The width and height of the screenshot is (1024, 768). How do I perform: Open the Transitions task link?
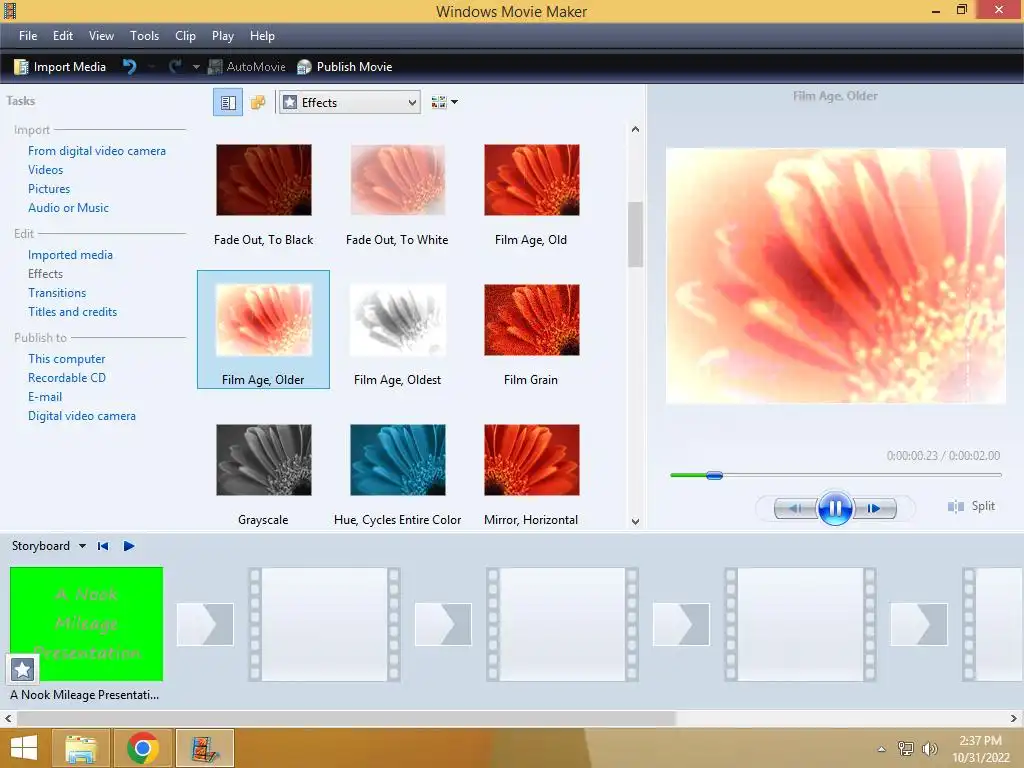pyautogui.click(x=57, y=293)
